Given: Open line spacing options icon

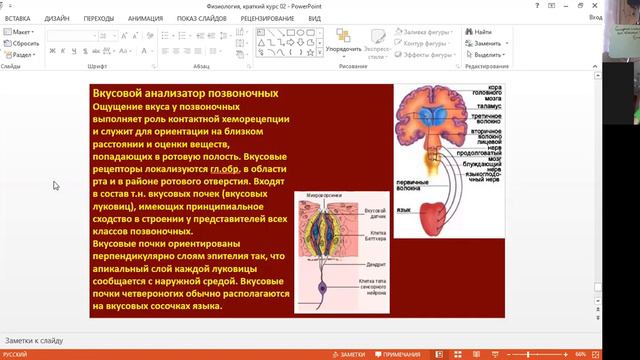Looking at the screenshot, I should 224,36.
